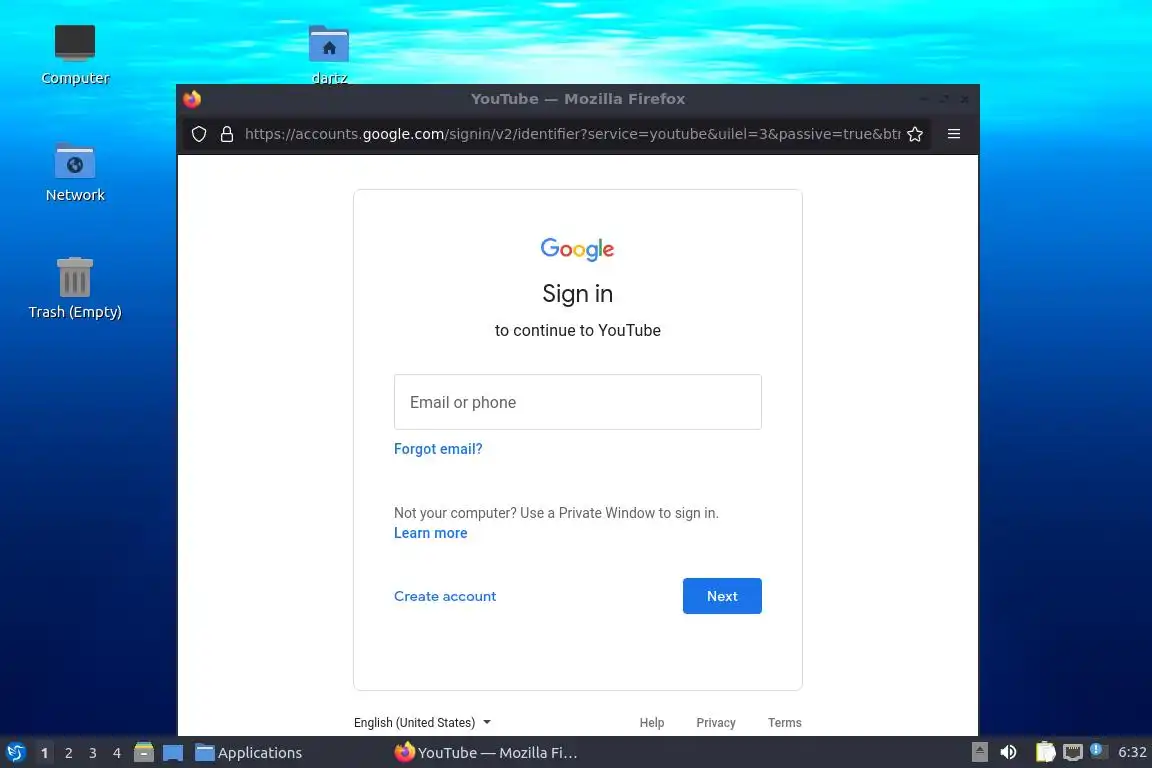Screen dimensions: 1152x768
Task: Open the Privacy footer link
Action: (x=716, y=722)
